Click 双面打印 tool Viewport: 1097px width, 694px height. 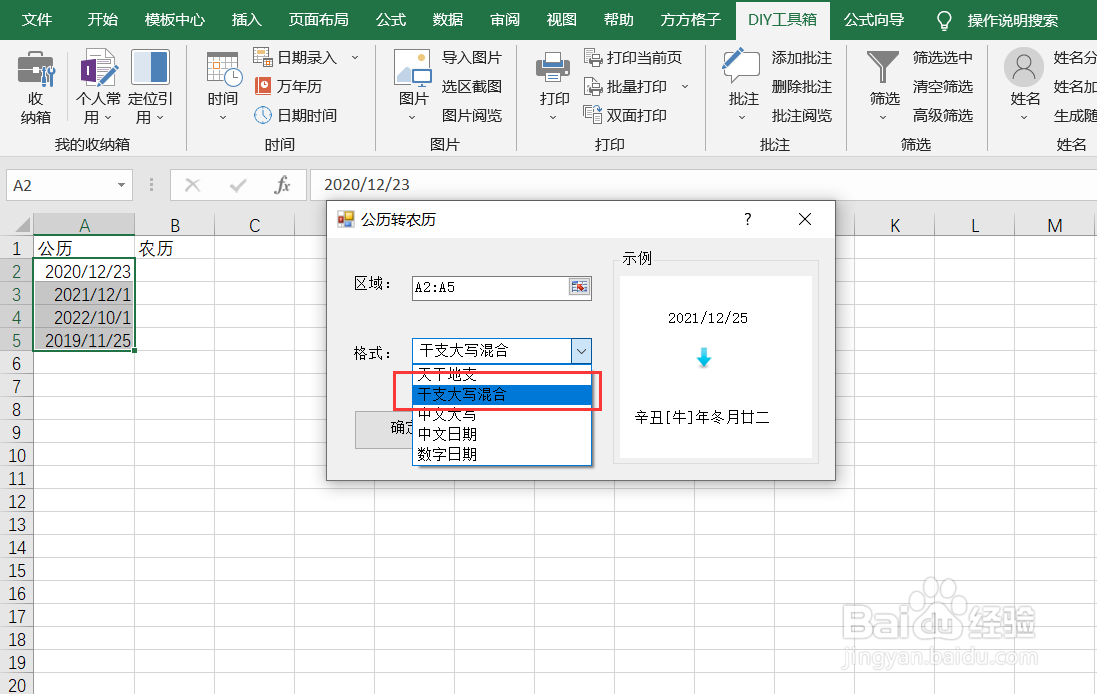tap(625, 115)
